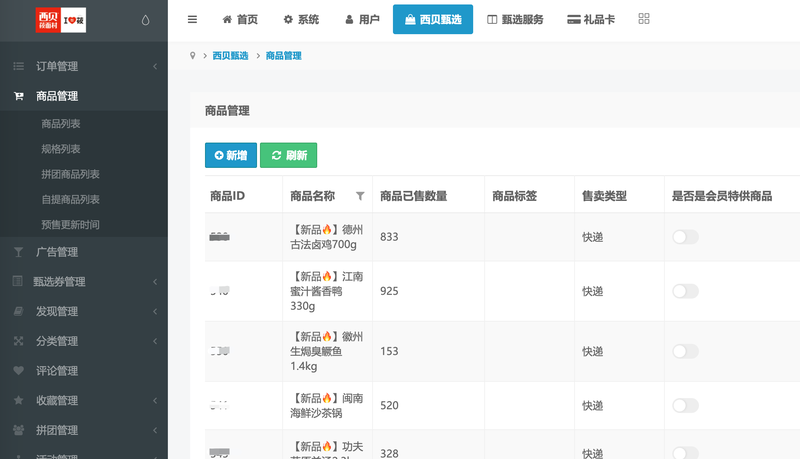The height and width of the screenshot is (459, 800).
Task: Click the 西贝甄选 breadcrumb link
Action: tap(230, 56)
